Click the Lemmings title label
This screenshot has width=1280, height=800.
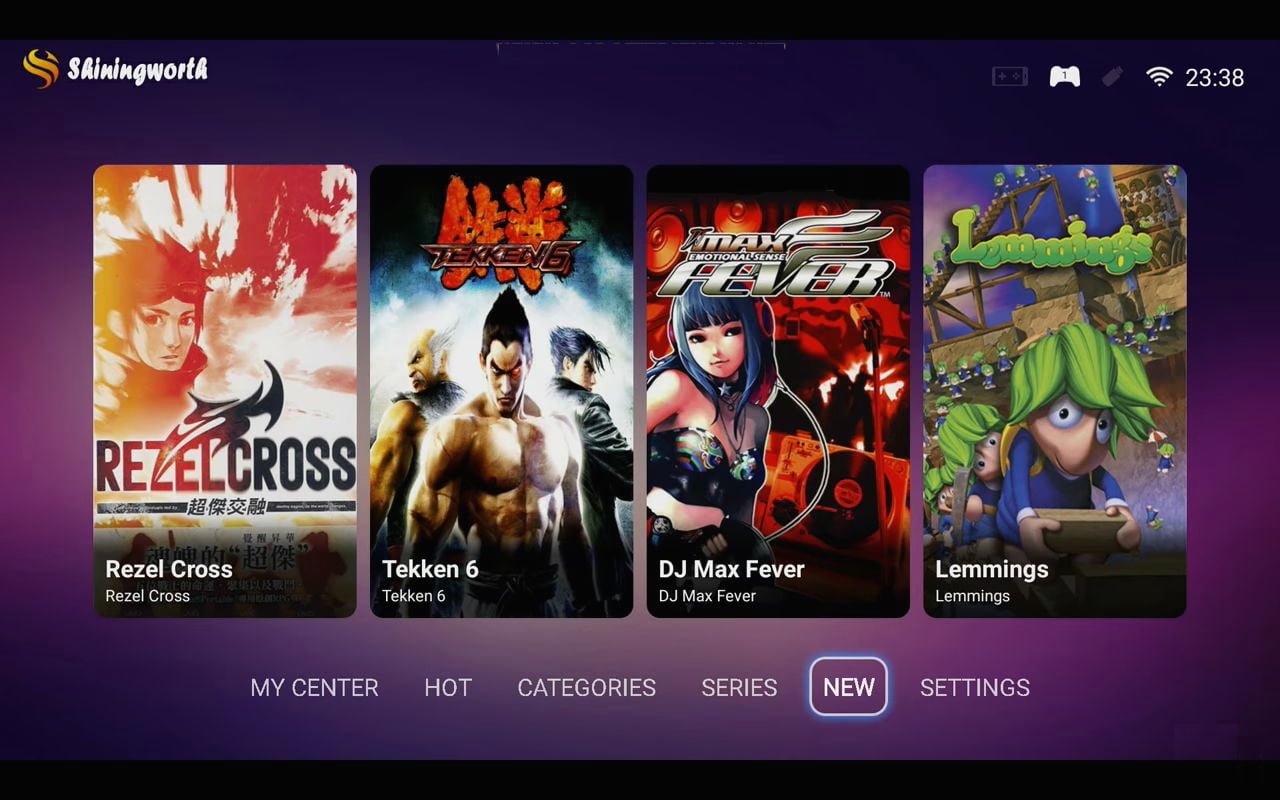(992, 569)
